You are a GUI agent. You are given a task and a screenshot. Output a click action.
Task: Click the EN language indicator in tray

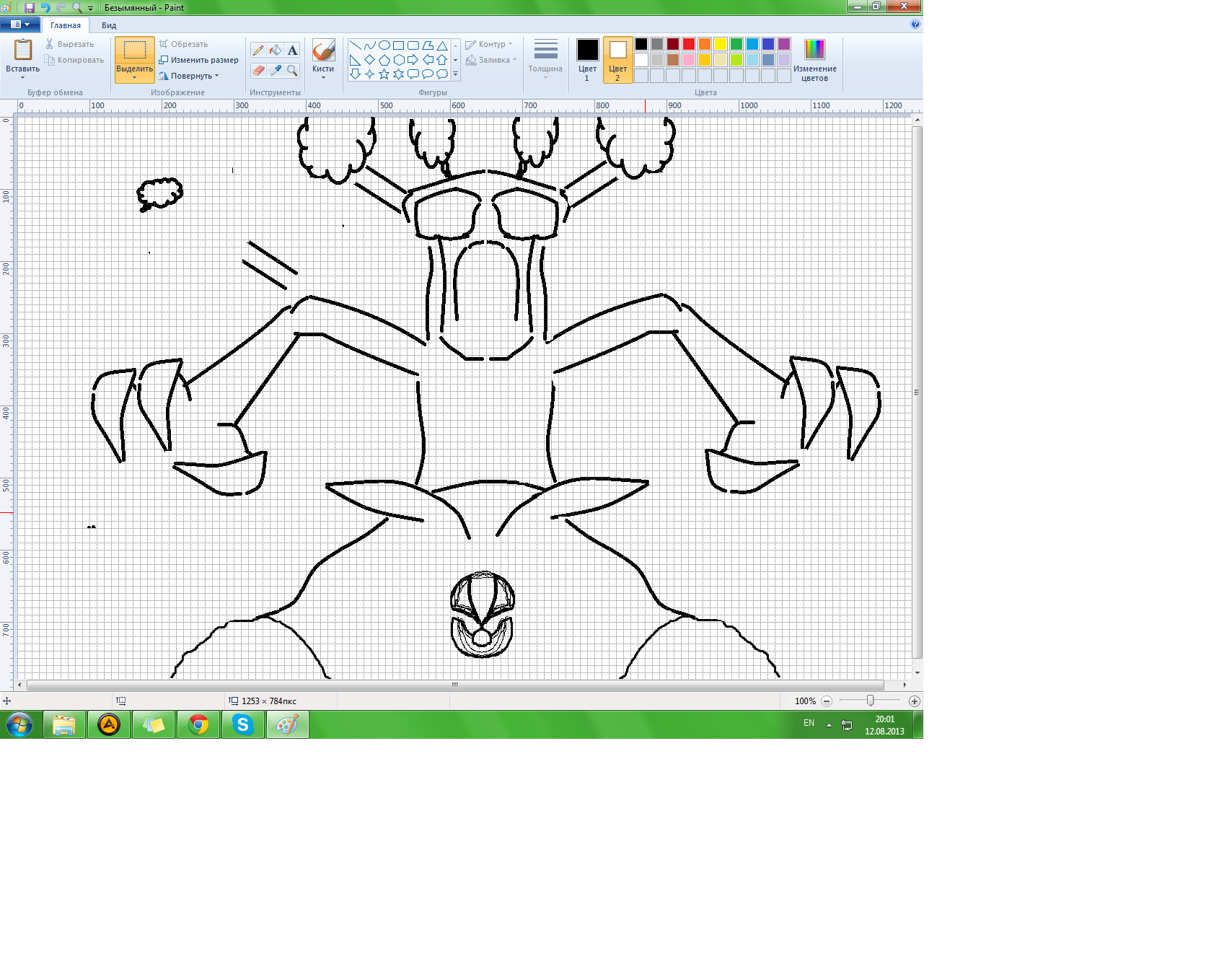809,723
